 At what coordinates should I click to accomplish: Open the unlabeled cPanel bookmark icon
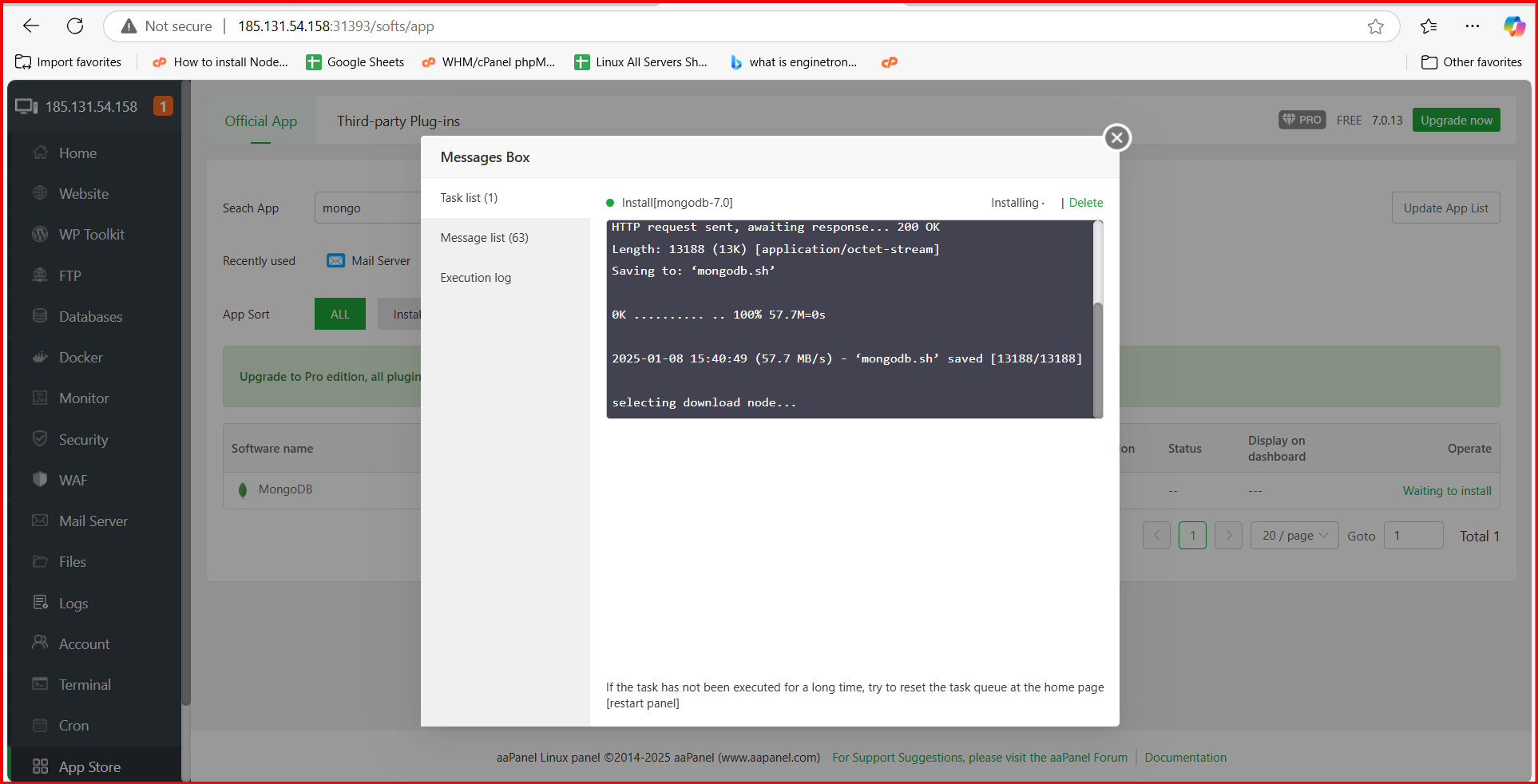[890, 62]
